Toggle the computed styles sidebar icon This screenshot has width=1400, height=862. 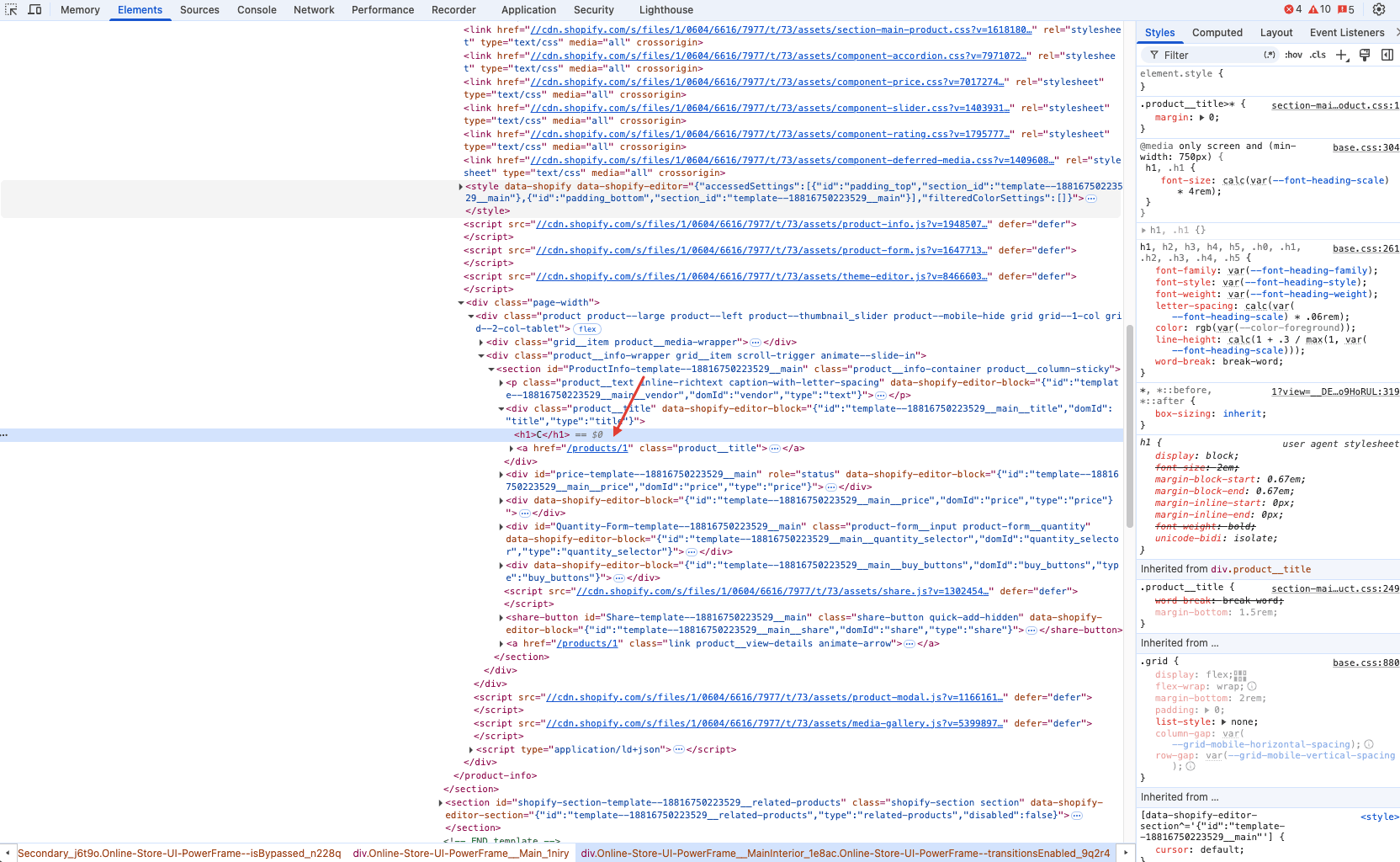pyautogui.click(x=1387, y=55)
